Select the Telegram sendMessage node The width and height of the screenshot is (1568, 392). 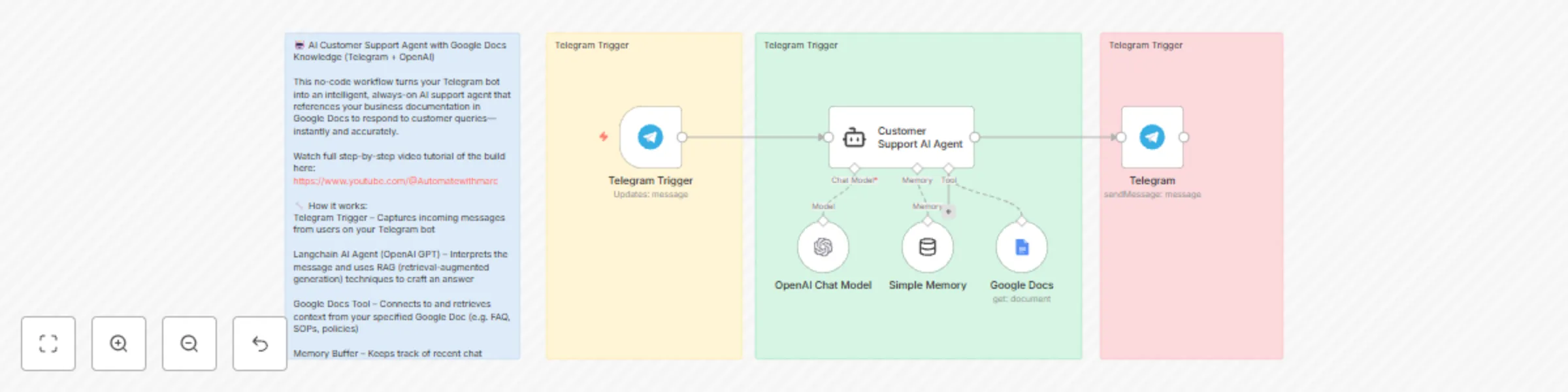(x=1152, y=137)
